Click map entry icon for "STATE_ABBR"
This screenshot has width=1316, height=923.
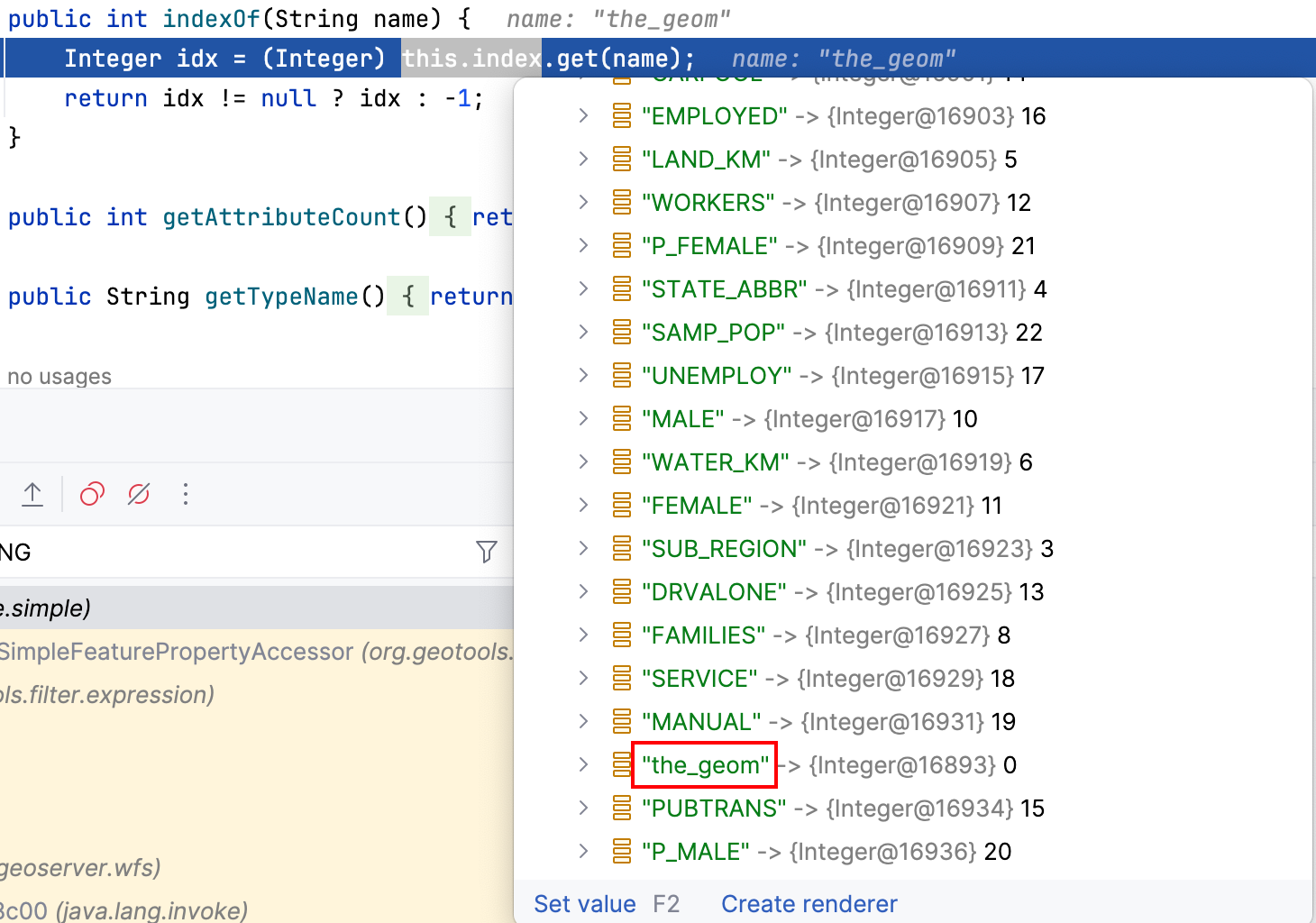coord(622,289)
